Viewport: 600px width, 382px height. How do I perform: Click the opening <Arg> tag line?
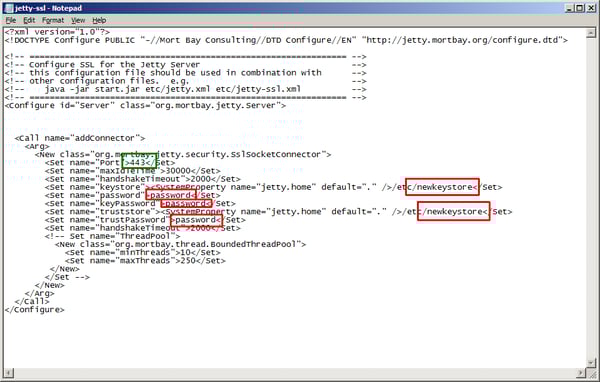[37, 146]
